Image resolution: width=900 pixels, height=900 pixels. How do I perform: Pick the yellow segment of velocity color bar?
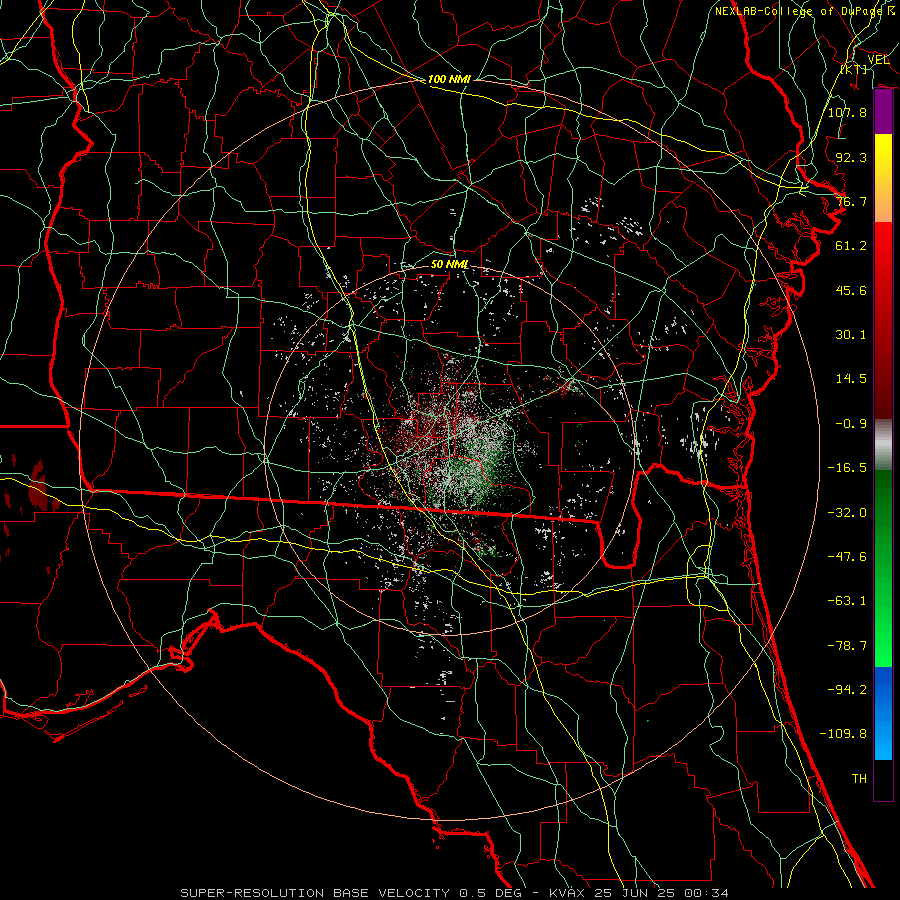pos(883,156)
